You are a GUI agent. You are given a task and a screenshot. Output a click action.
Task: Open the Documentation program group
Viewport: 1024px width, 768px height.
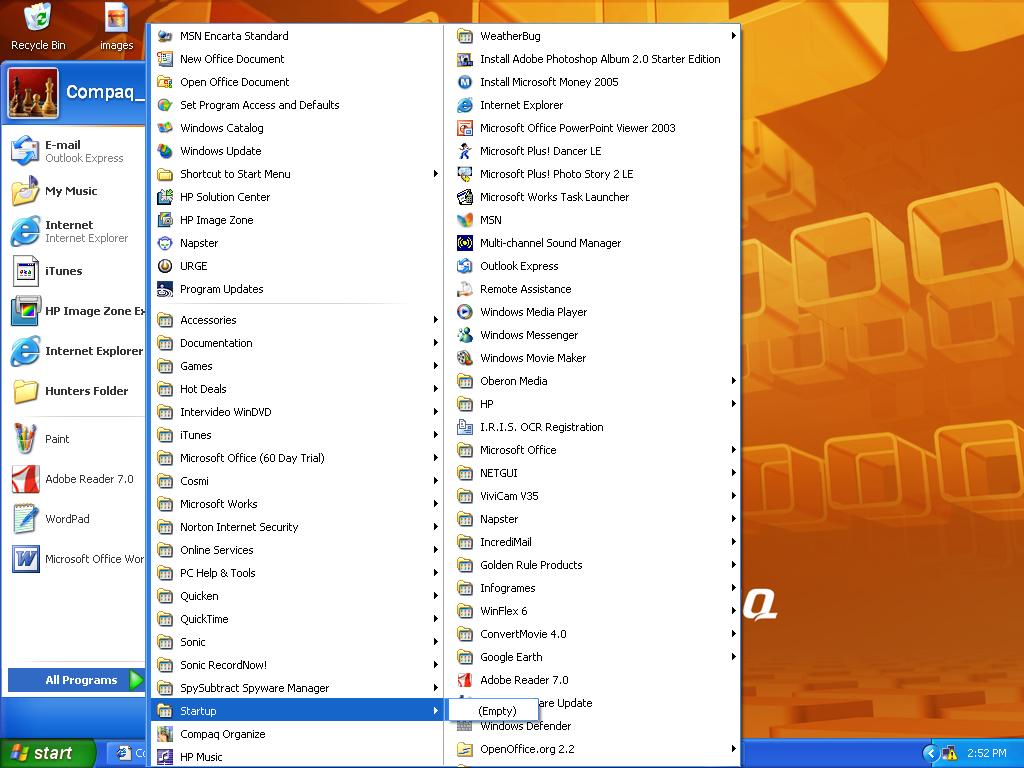(x=297, y=343)
